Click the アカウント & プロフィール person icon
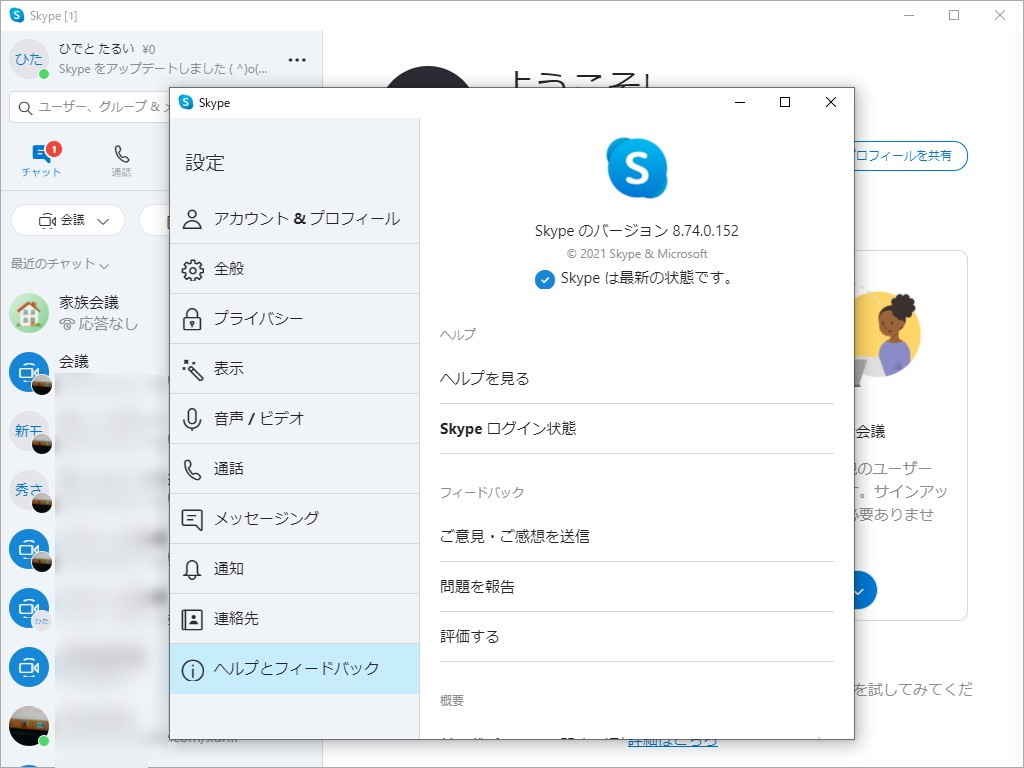This screenshot has width=1024, height=768. pos(192,218)
